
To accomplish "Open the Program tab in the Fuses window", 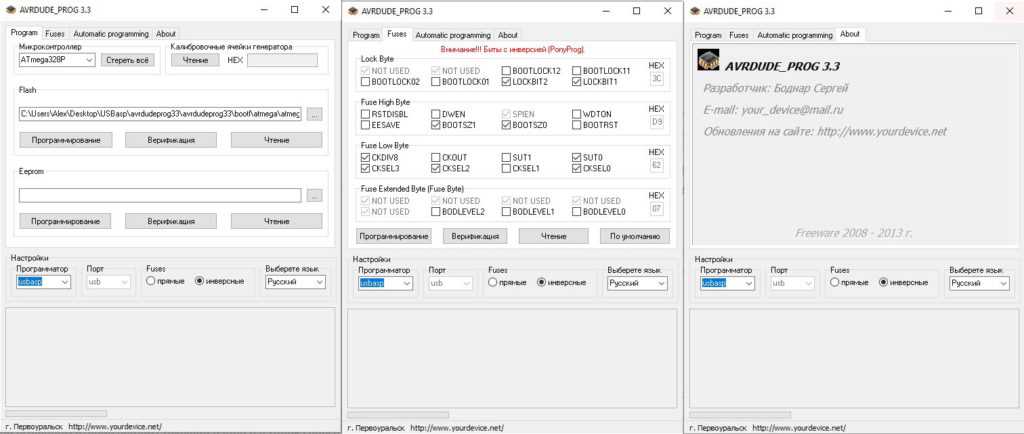I will [x=366, y=35].
